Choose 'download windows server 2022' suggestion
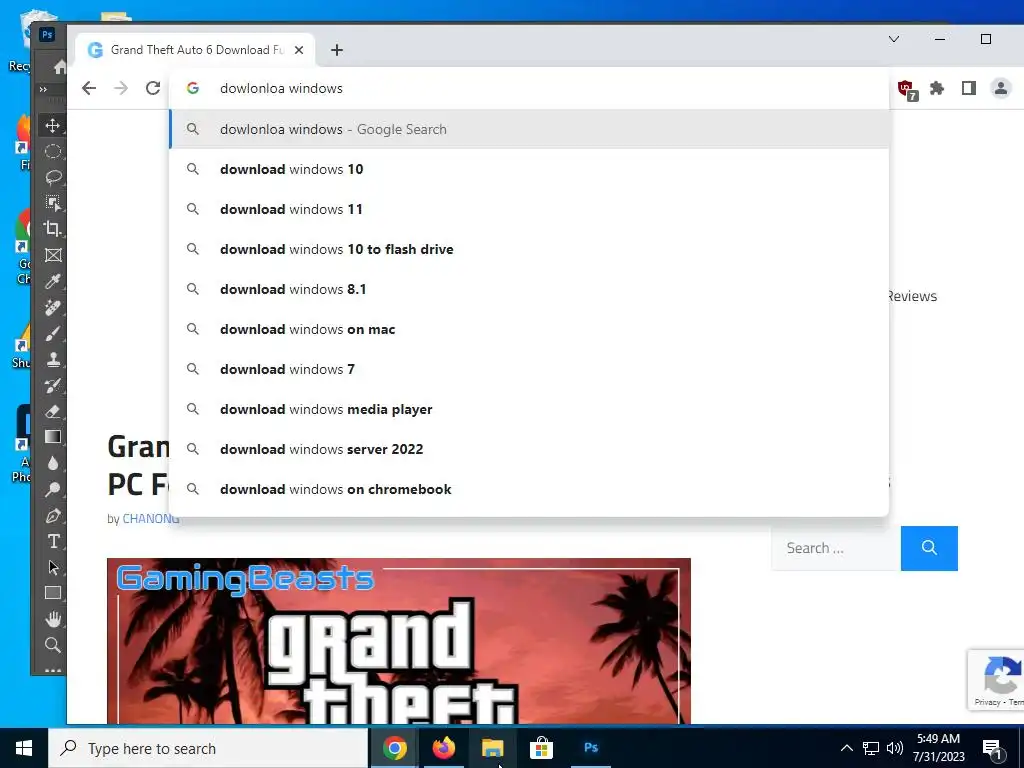 [x=530, y=449]
